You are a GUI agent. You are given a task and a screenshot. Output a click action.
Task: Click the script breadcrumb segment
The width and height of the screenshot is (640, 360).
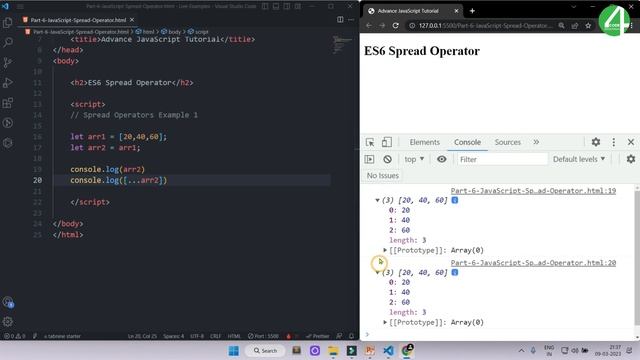[198, 31]
